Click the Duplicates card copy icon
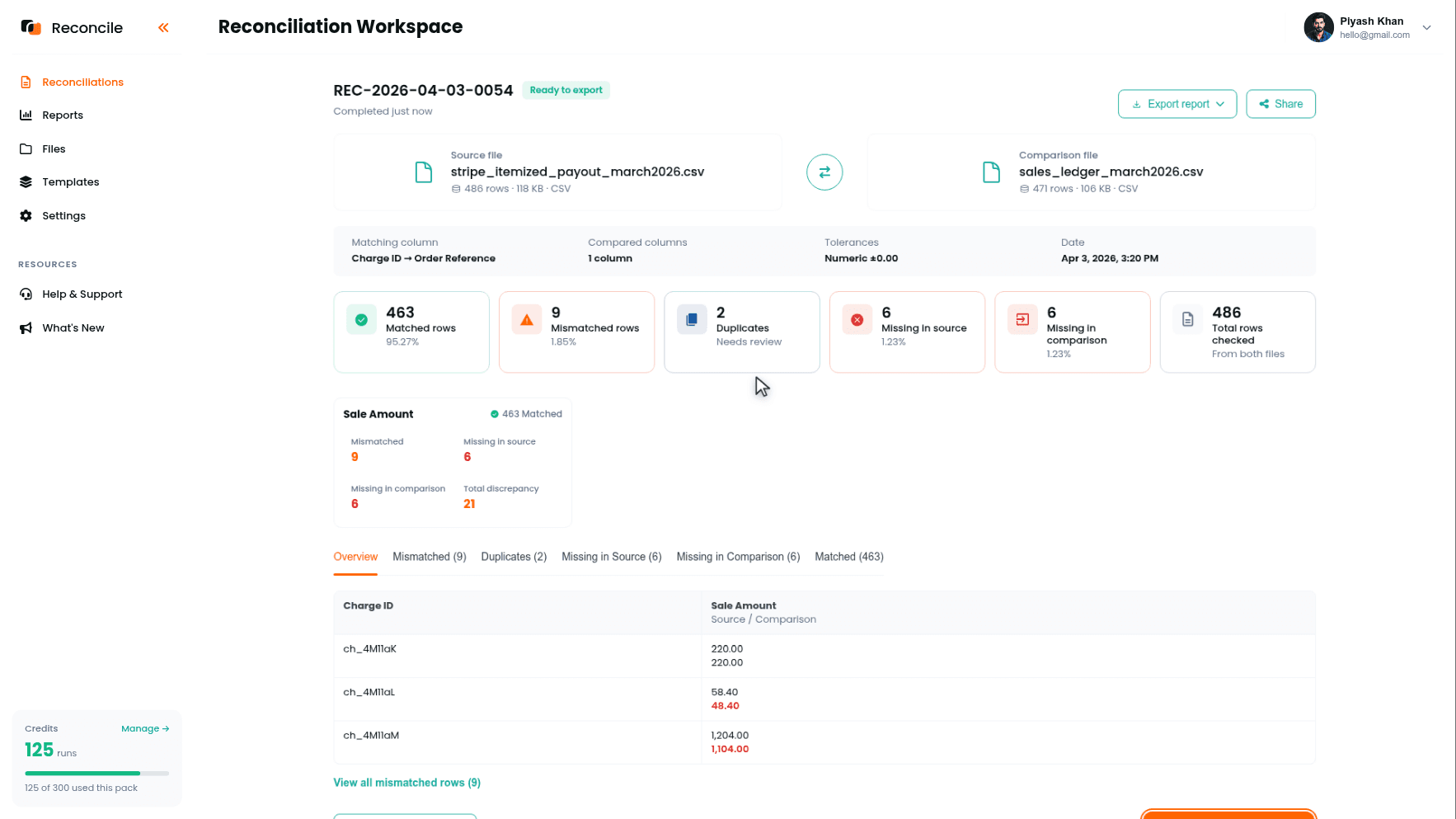This screenshot has height=819, width=1456. (x=692, y=319)
